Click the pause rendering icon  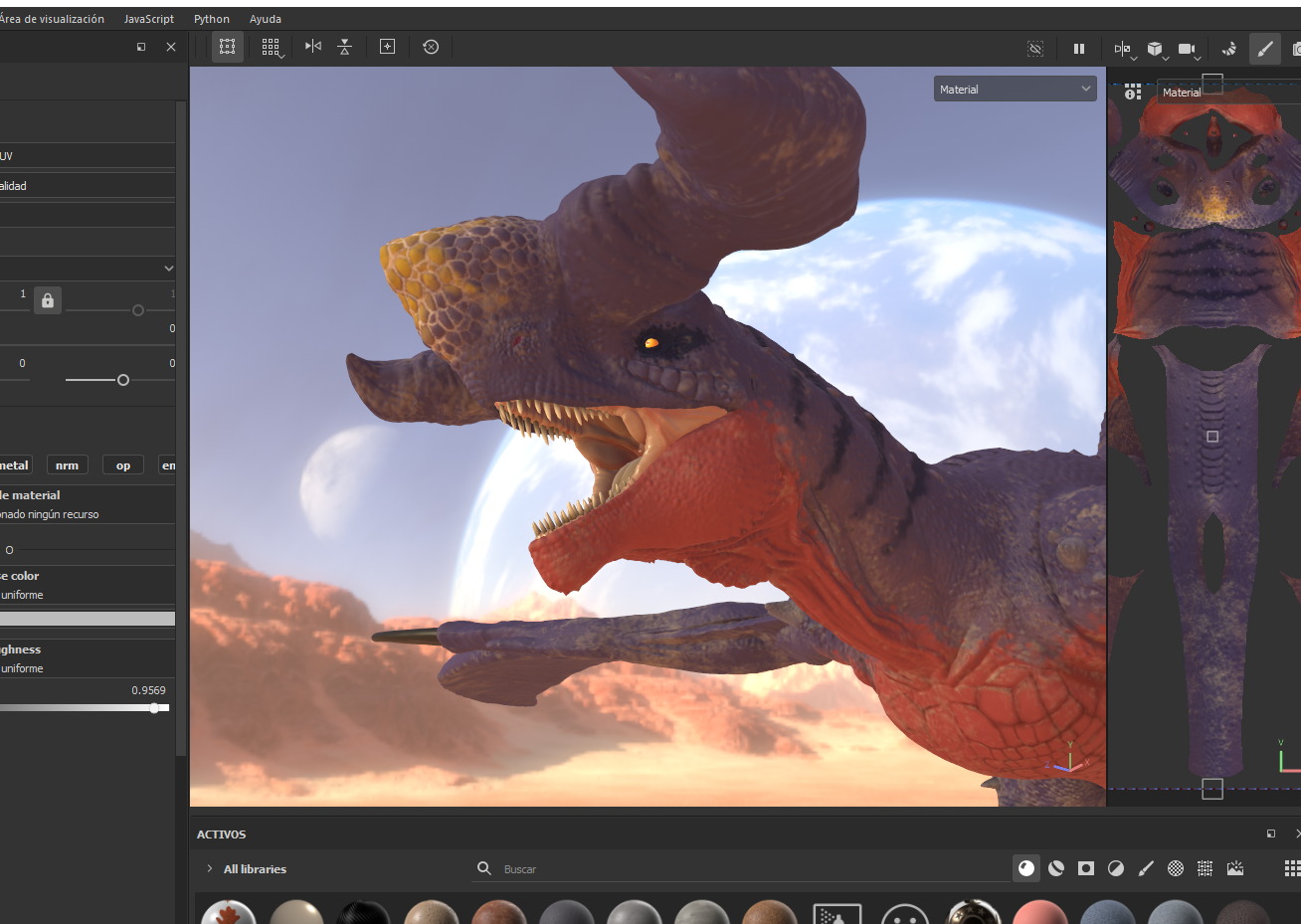click(x=1079, y=49)
